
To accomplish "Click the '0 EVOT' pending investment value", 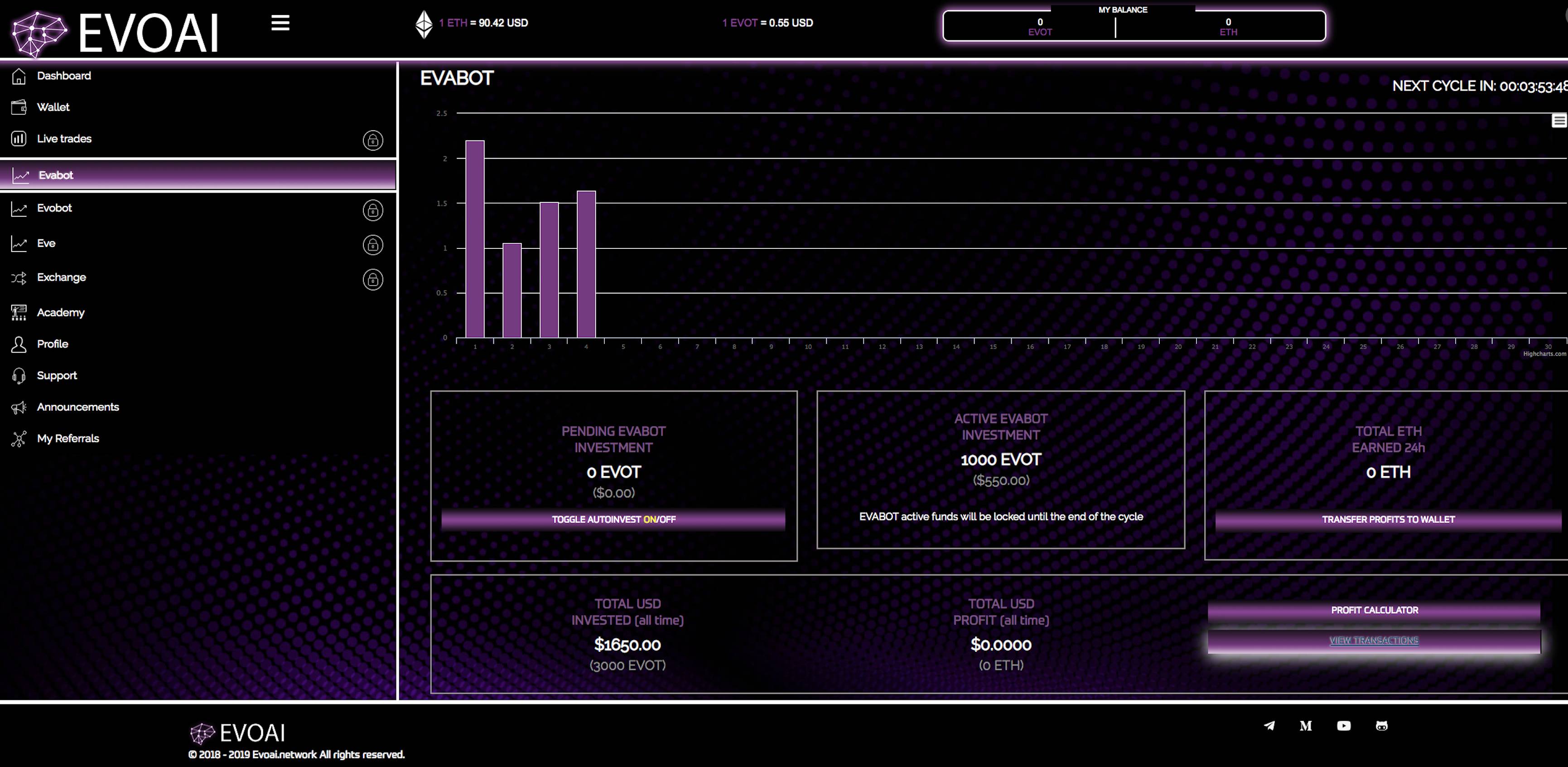I will click(613, 472).
